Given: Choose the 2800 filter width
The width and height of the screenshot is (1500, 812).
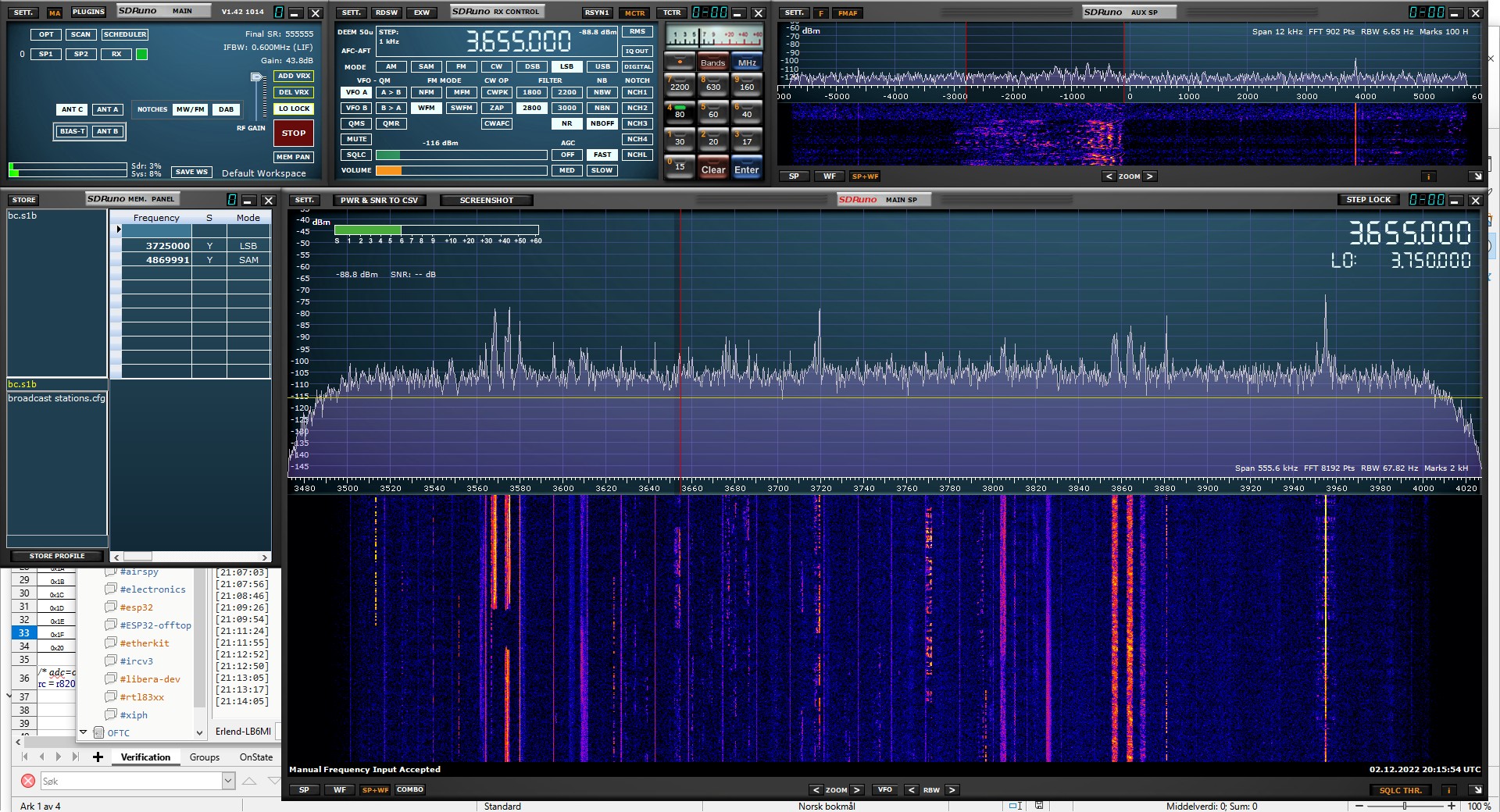Looking at the screenshot, I should (532, 108).
